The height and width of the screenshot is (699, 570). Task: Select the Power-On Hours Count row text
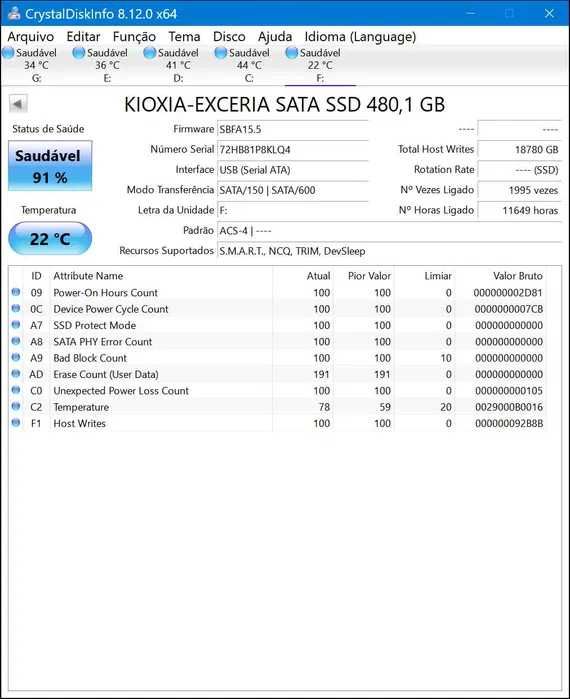(105, 293)
